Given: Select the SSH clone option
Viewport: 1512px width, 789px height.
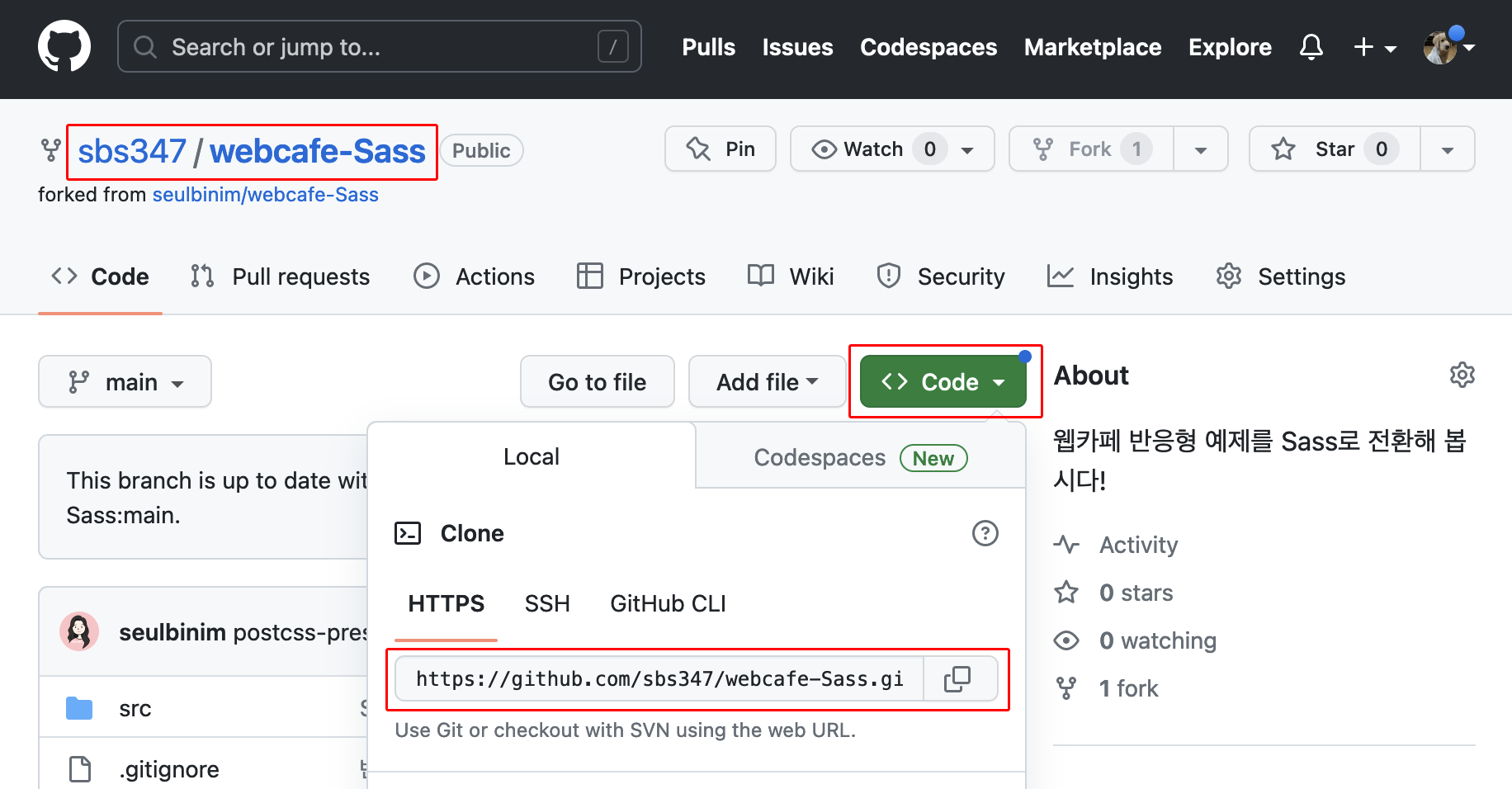Looking at the screenshot, I should tap(547, 603).
